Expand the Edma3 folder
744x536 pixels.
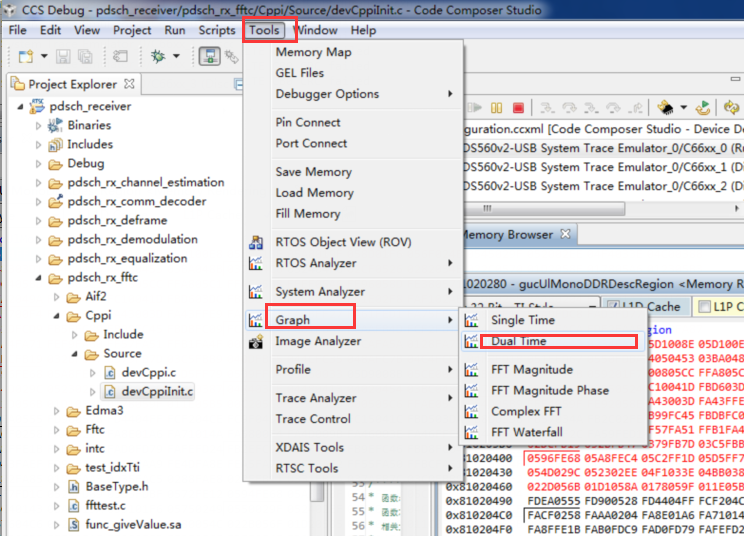tap(56, 411)
